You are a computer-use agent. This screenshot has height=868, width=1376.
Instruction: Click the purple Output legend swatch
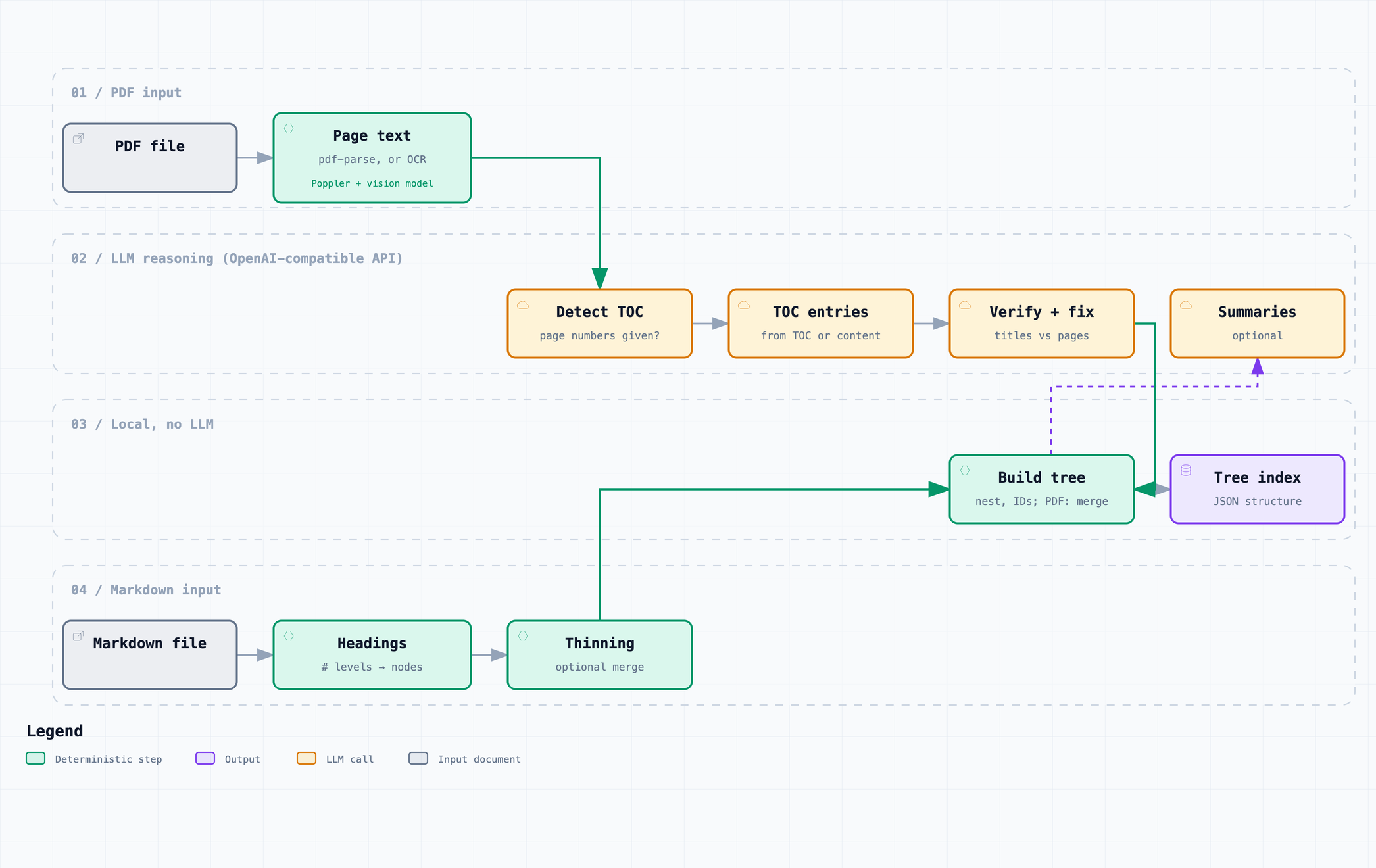pyautogui.click(x=205, y=758)
